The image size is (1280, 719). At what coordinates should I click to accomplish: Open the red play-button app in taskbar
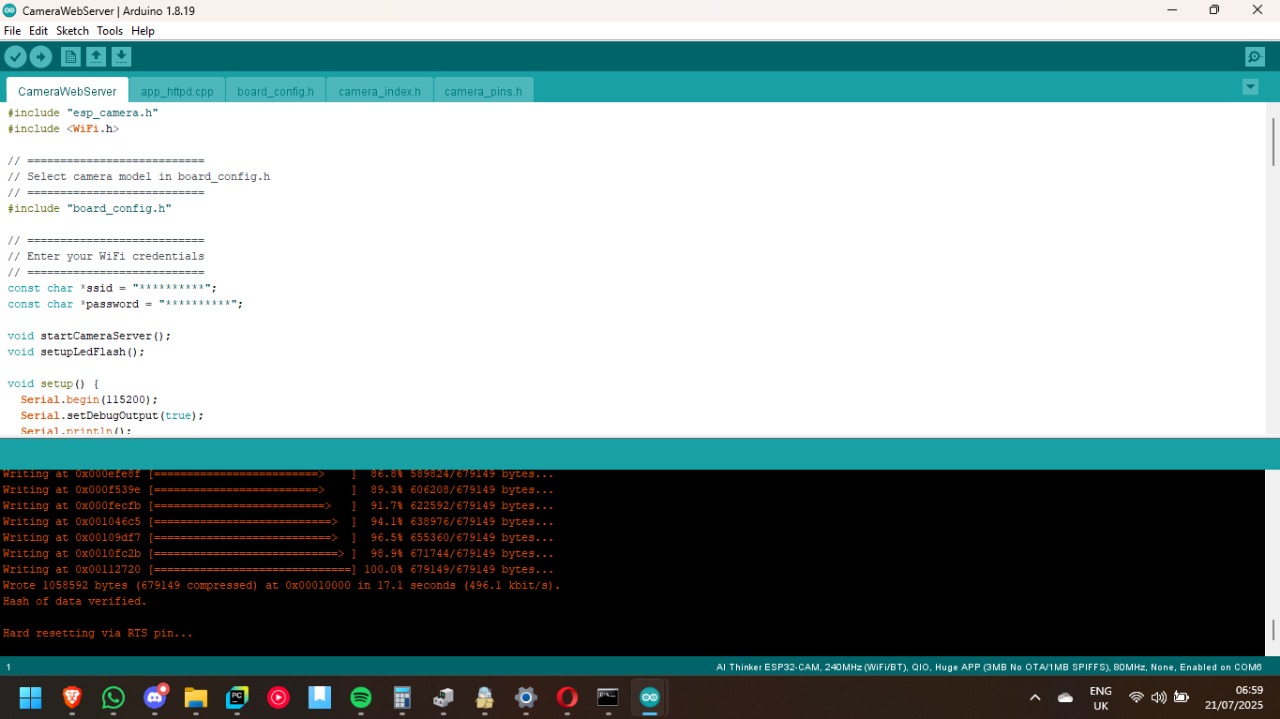[279, 697]
